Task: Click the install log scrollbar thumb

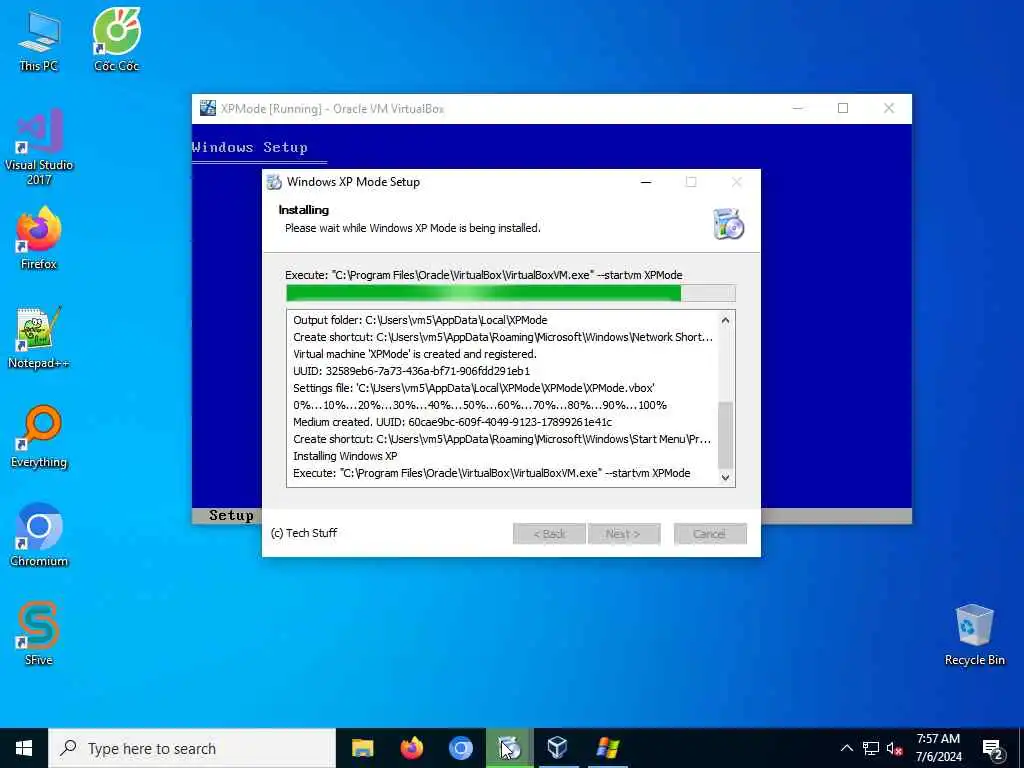Action: (x=725, y=434)
